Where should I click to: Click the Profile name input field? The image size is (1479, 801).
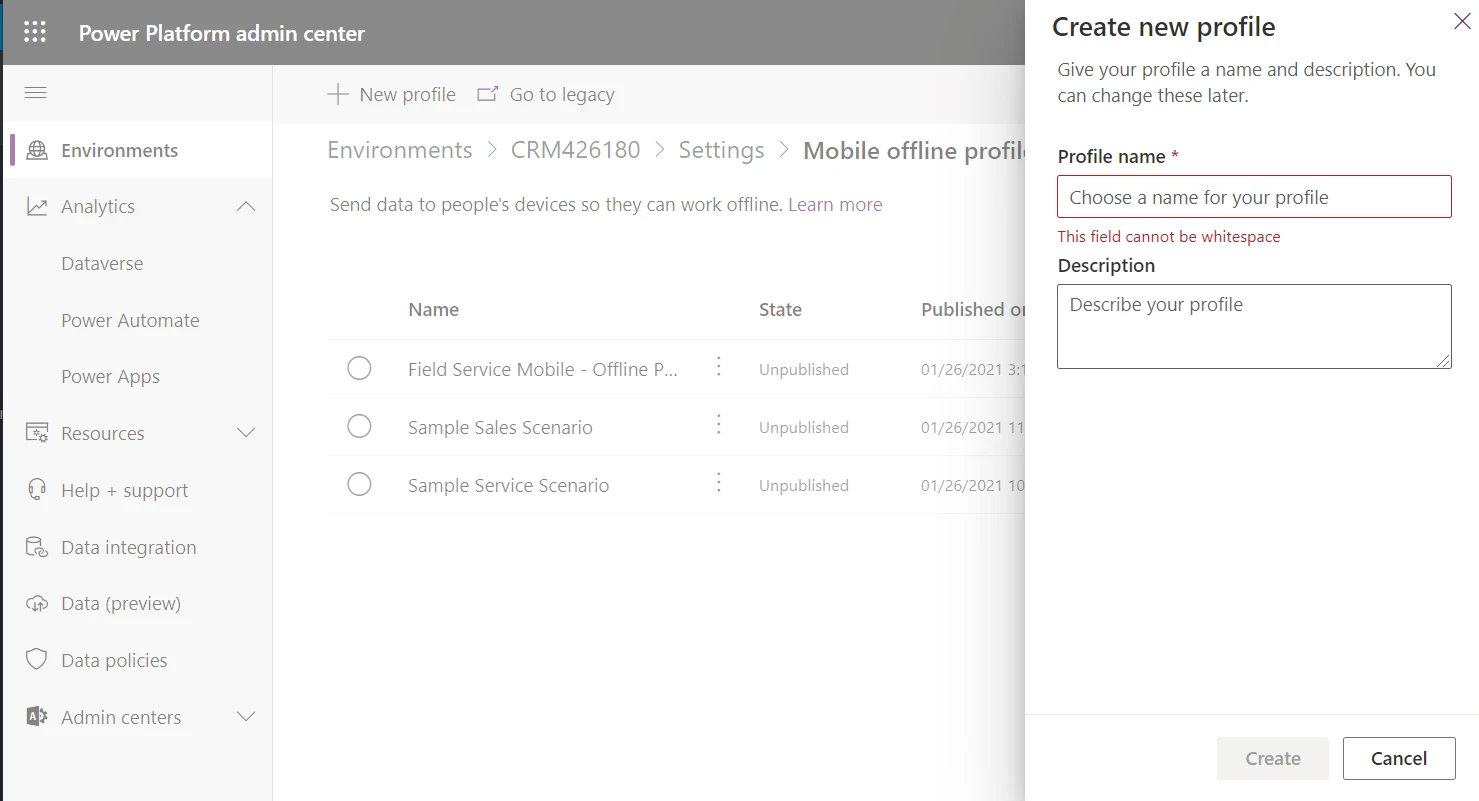click(x=1253, y=197)
